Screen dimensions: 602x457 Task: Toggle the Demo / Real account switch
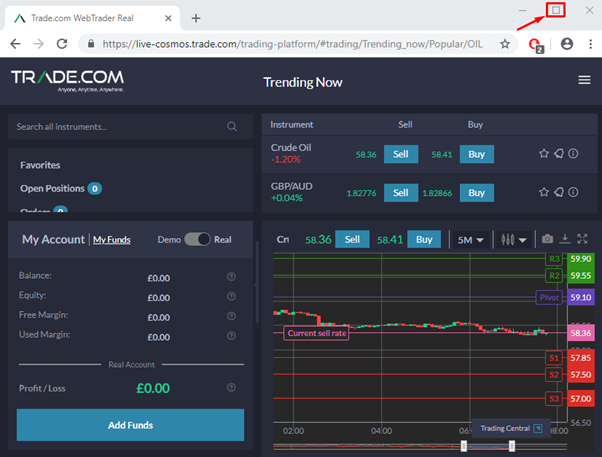point(197,239)
